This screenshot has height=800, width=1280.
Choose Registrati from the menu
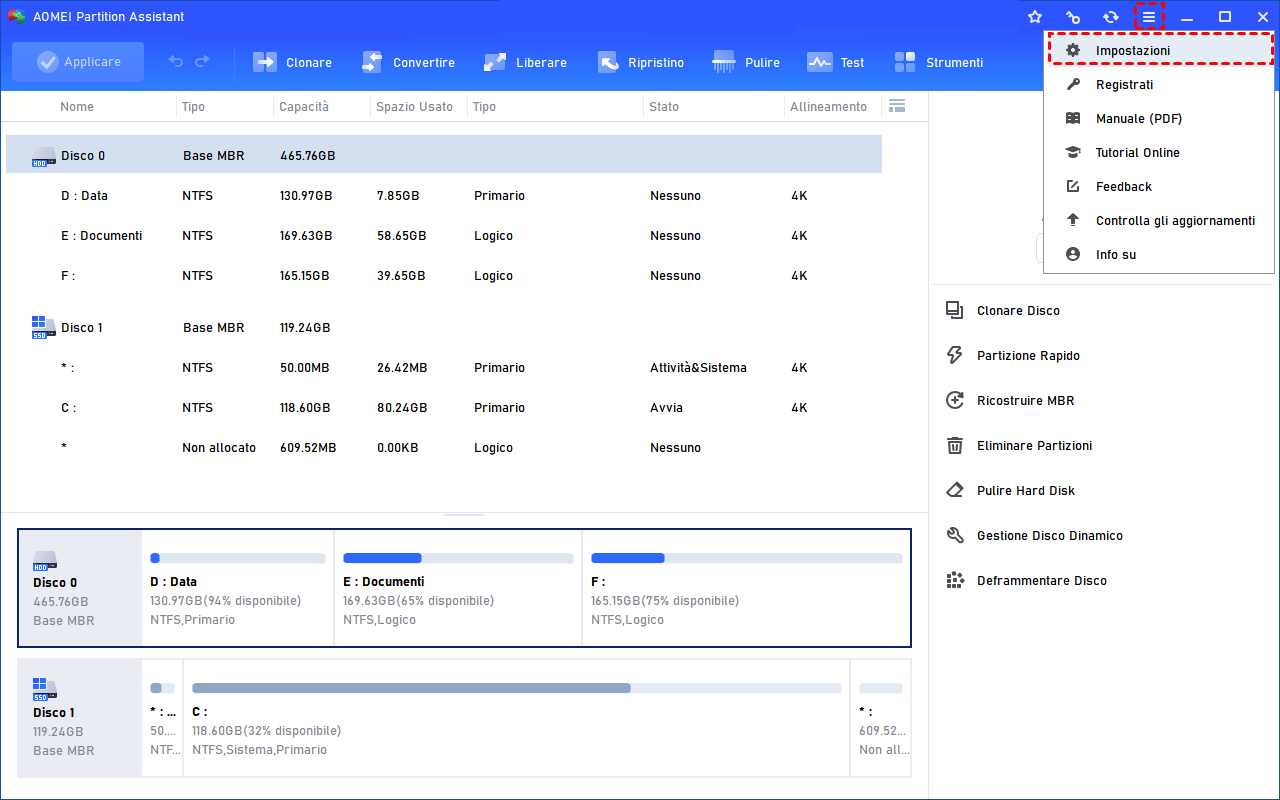[x=1159, y=85]
